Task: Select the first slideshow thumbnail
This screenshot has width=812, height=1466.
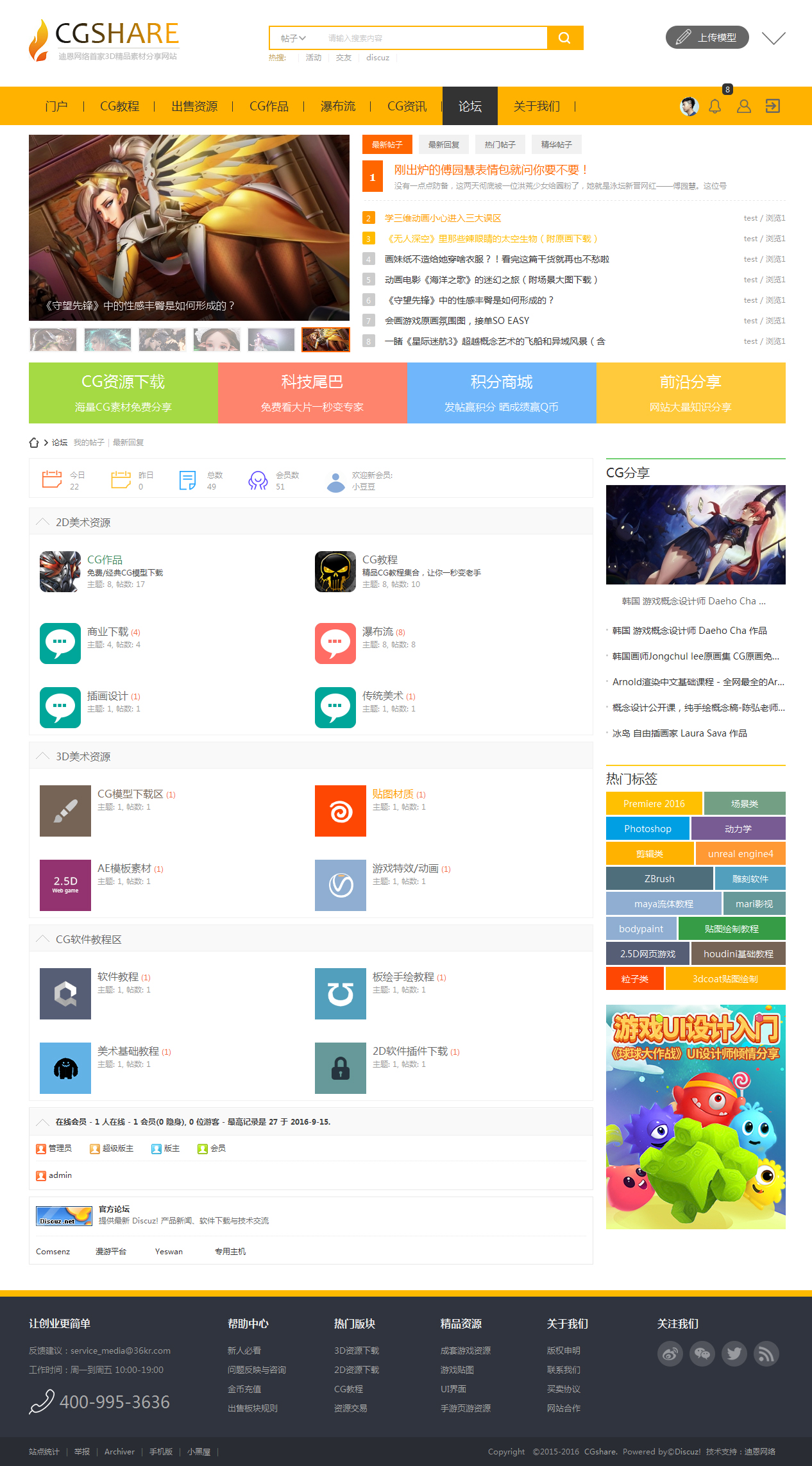Action: coord(53,339)
